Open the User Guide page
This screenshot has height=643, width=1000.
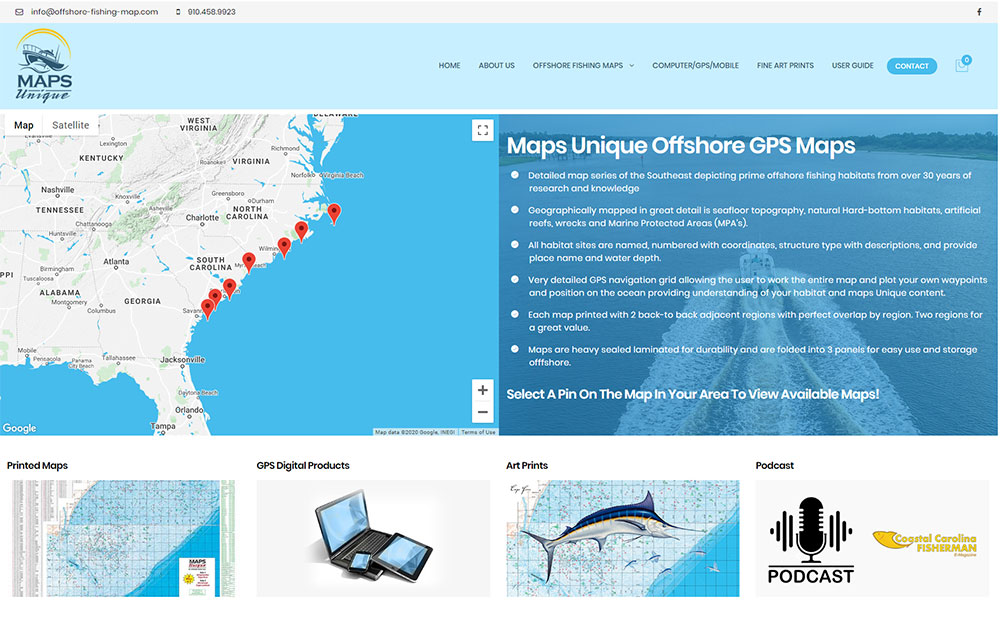(x=852, y=66)
